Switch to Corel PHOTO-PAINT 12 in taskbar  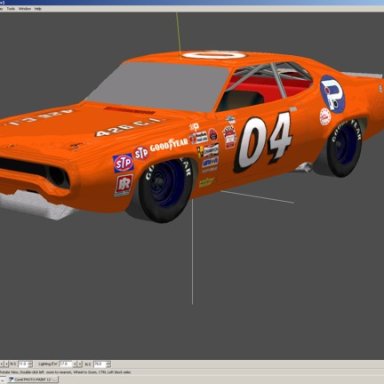(x=33, y=379)
